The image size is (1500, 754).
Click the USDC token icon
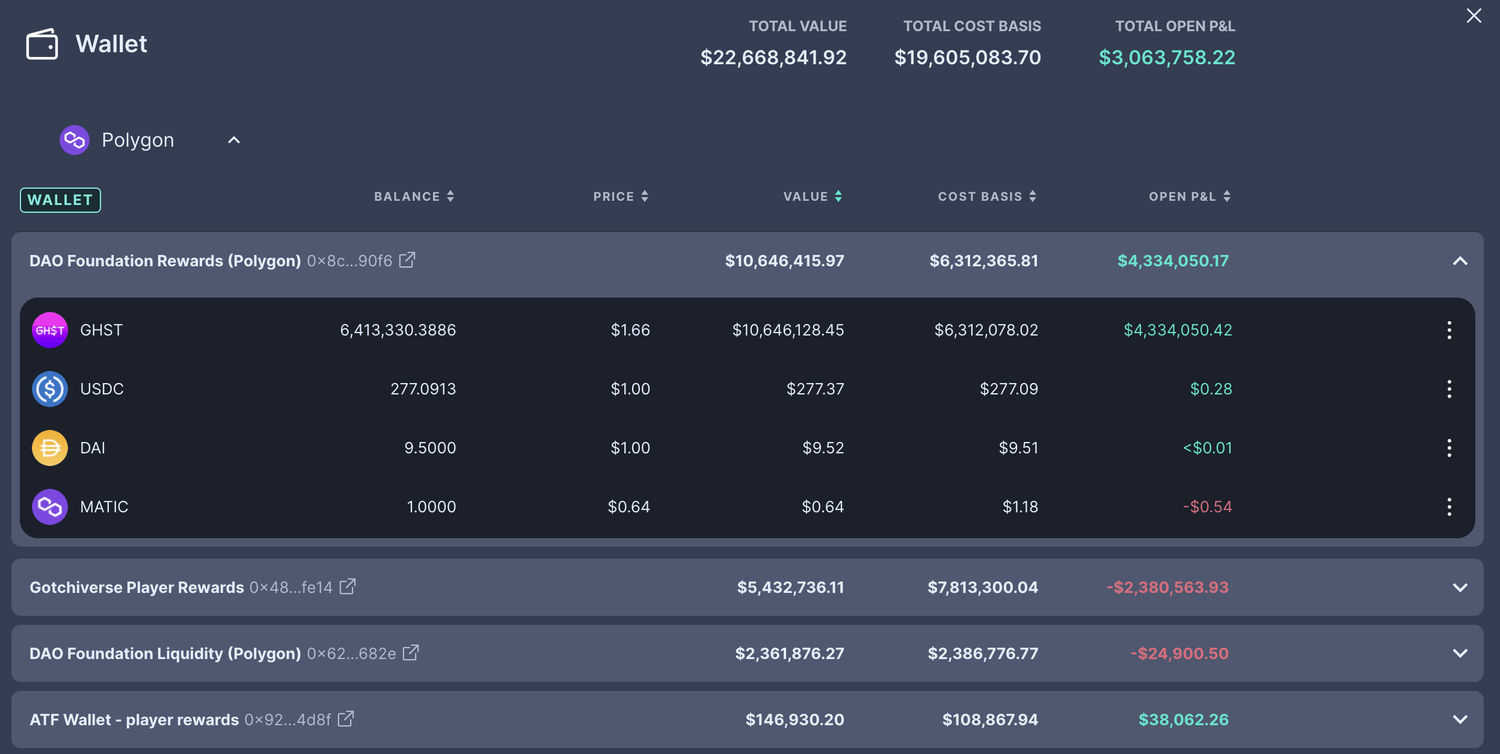click(50, 389)
